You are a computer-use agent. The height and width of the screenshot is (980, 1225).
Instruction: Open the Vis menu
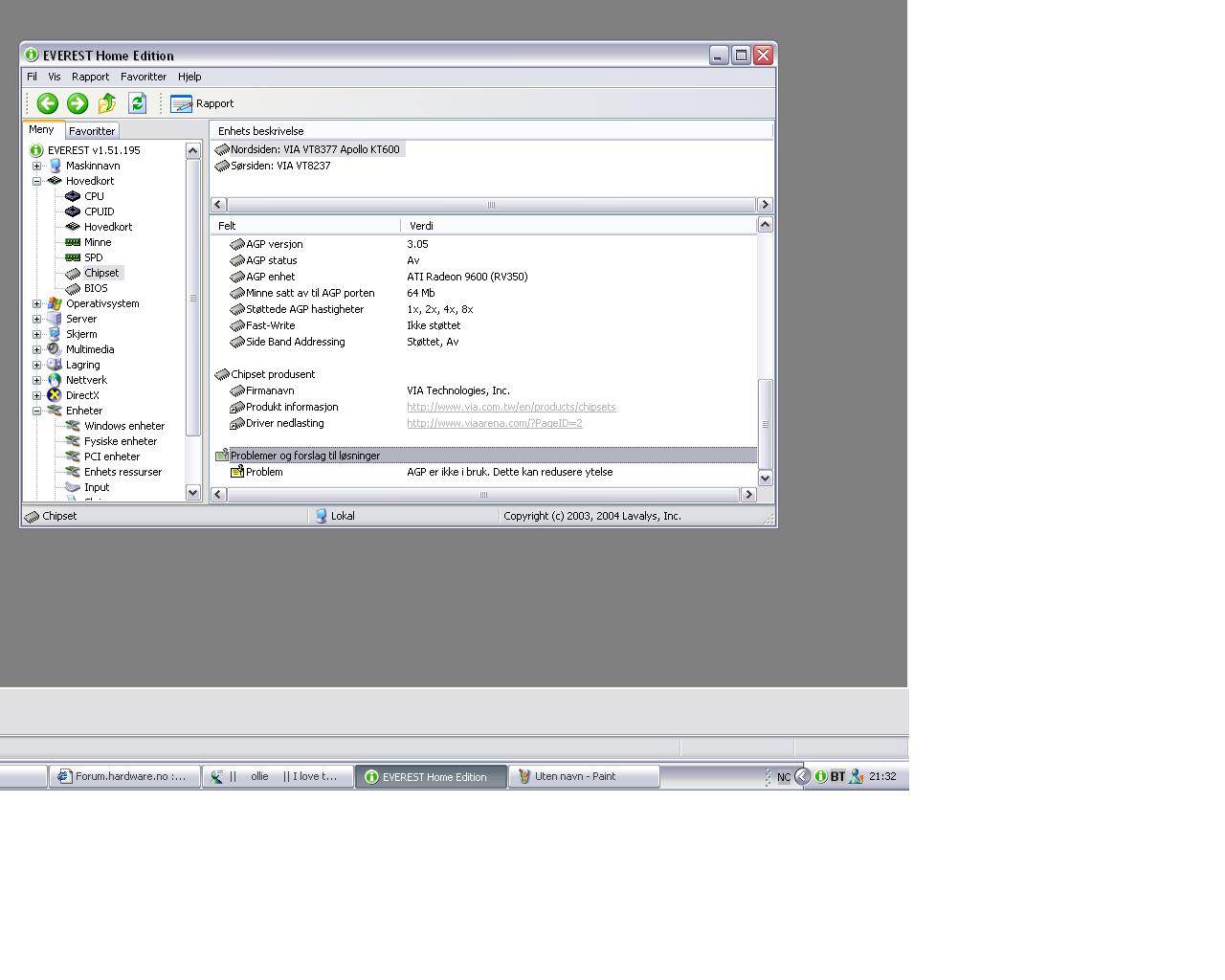[55, 77]
